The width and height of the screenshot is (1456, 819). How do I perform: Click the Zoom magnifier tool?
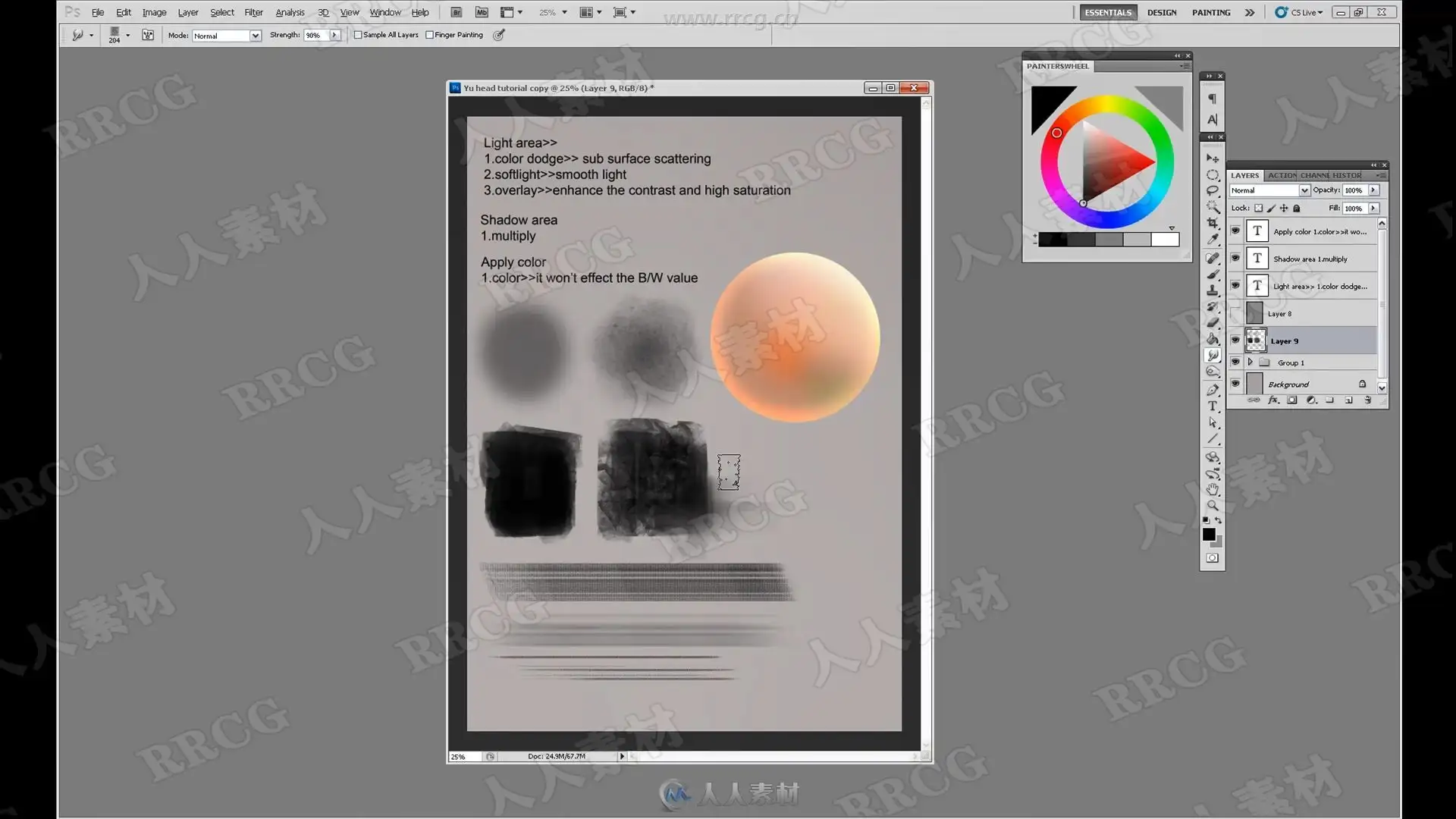1213,505
